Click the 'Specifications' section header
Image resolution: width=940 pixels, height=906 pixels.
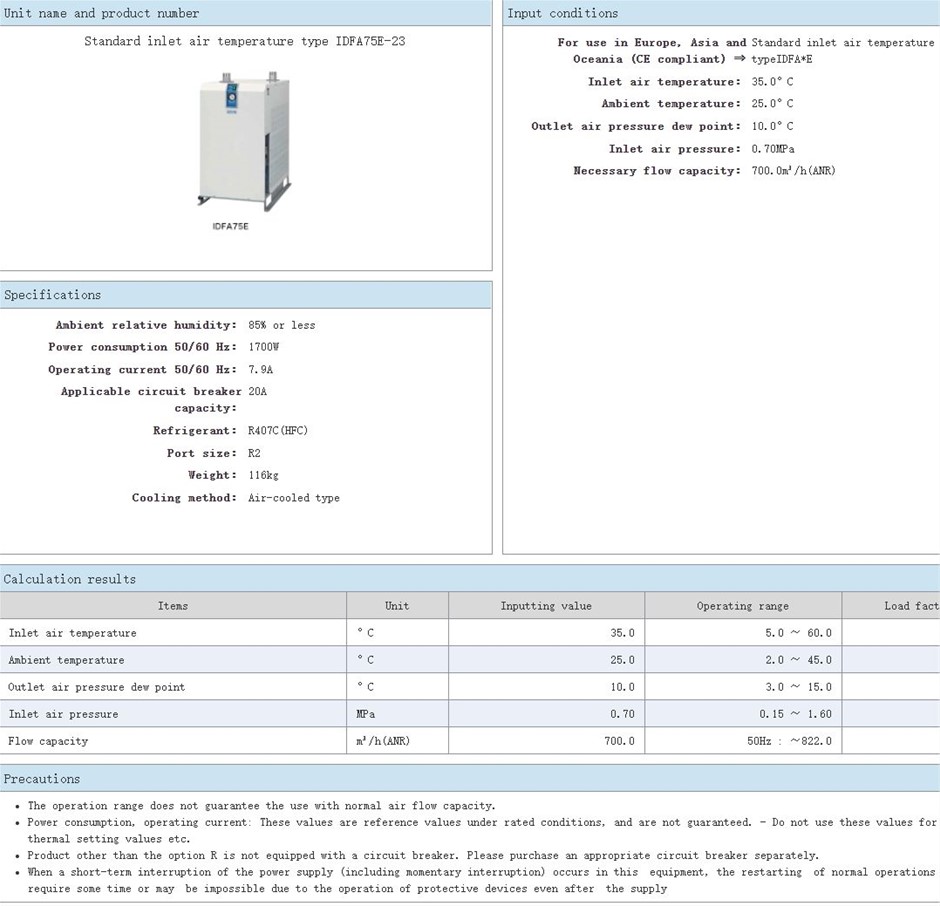(53, 295)
